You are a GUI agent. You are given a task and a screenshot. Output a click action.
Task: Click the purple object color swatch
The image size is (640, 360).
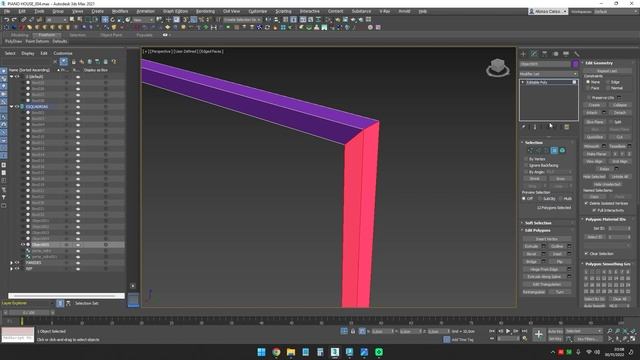point(575,64)
